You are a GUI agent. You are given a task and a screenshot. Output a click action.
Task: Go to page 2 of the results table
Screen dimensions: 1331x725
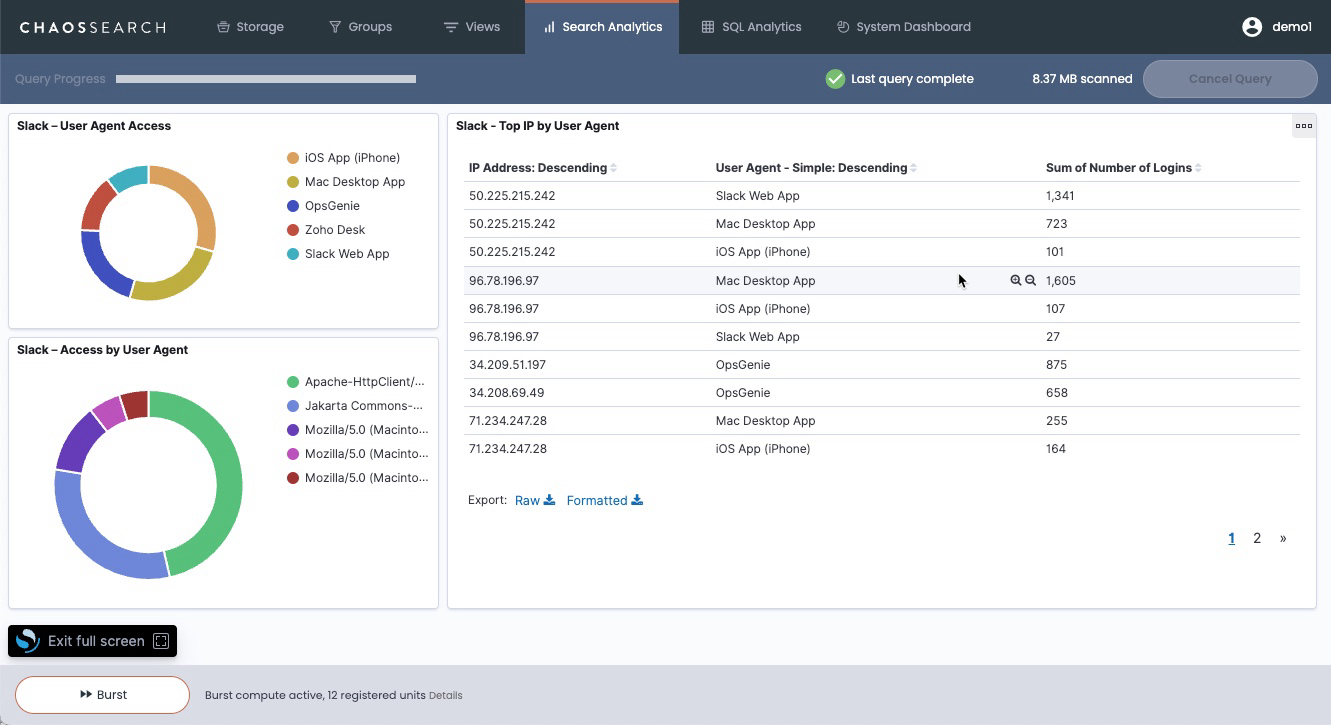tap(1257, 538)
